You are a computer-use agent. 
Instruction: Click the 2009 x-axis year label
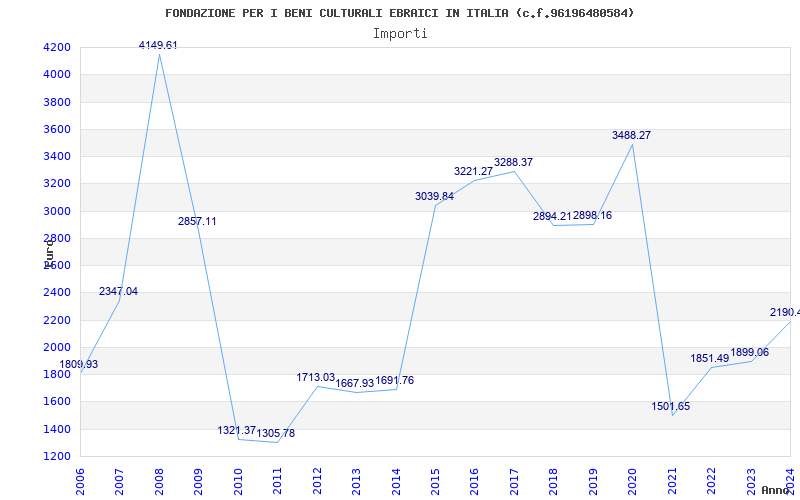click(x=198, y=481)
